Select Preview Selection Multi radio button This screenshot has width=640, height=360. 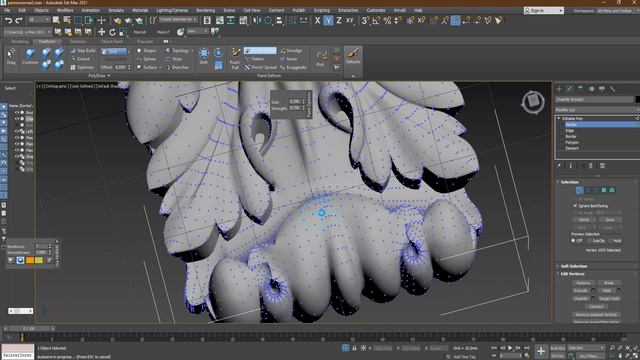tap(610, 241)
